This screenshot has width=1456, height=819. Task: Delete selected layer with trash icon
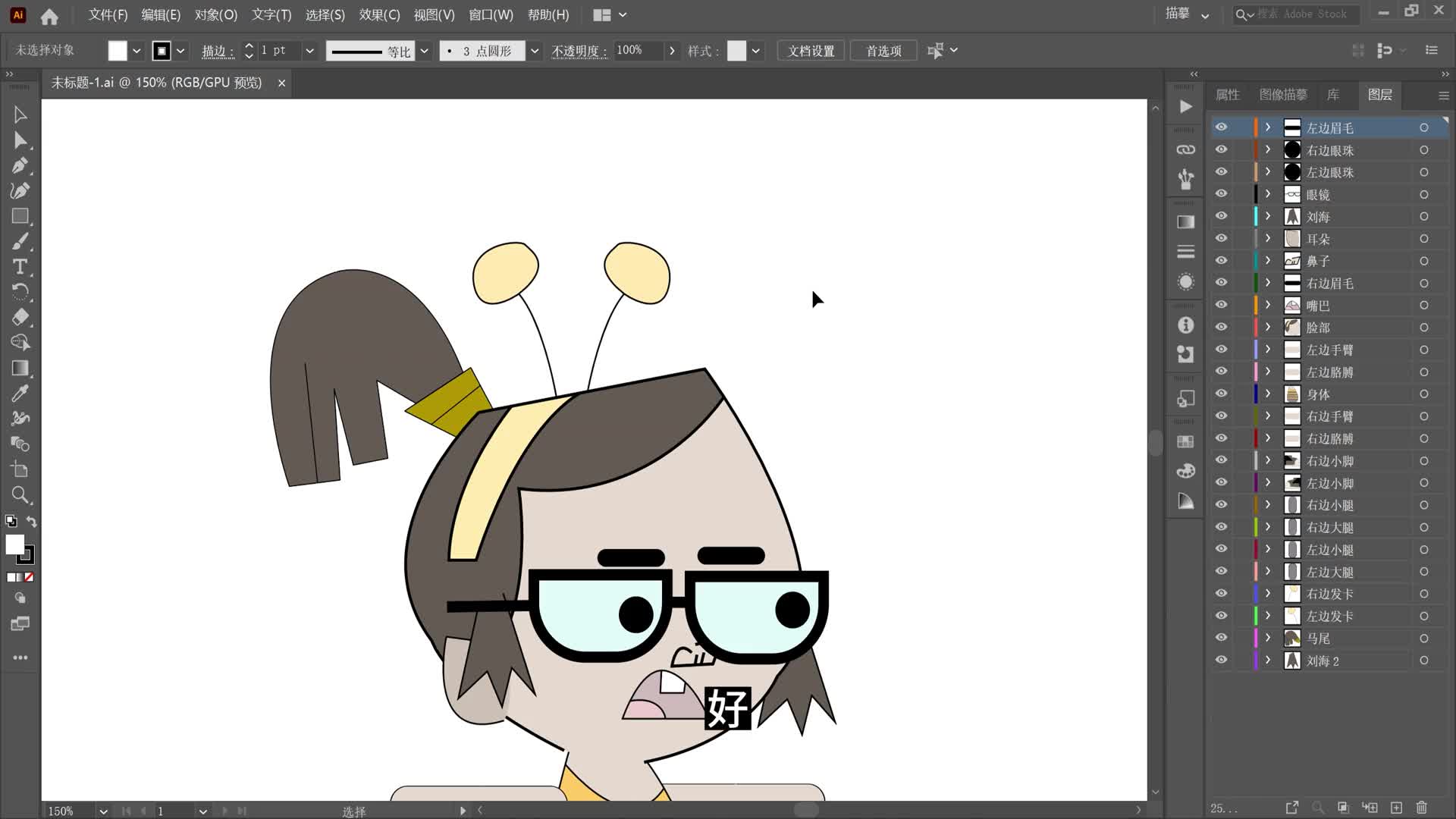click(x=1422, y=808)
